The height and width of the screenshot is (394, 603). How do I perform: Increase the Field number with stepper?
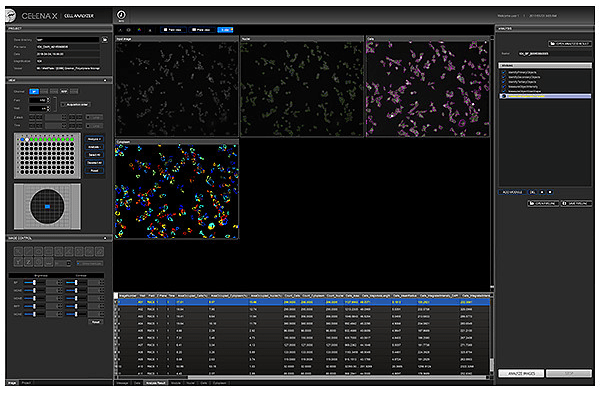click(x=48, y=99)
